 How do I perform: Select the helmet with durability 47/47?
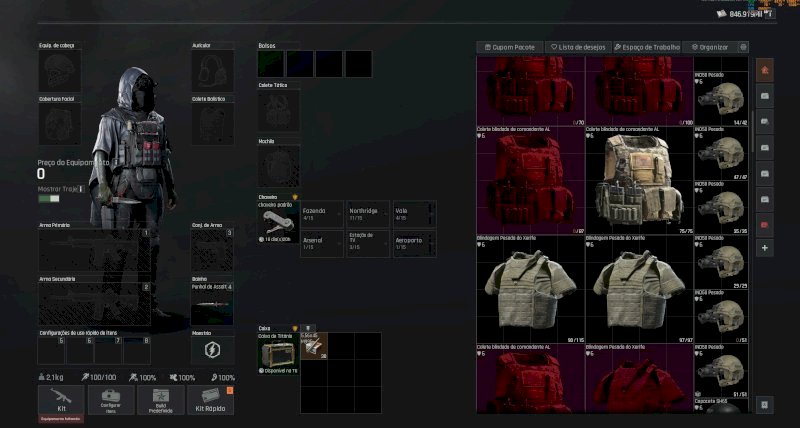[x=721, y=153]
